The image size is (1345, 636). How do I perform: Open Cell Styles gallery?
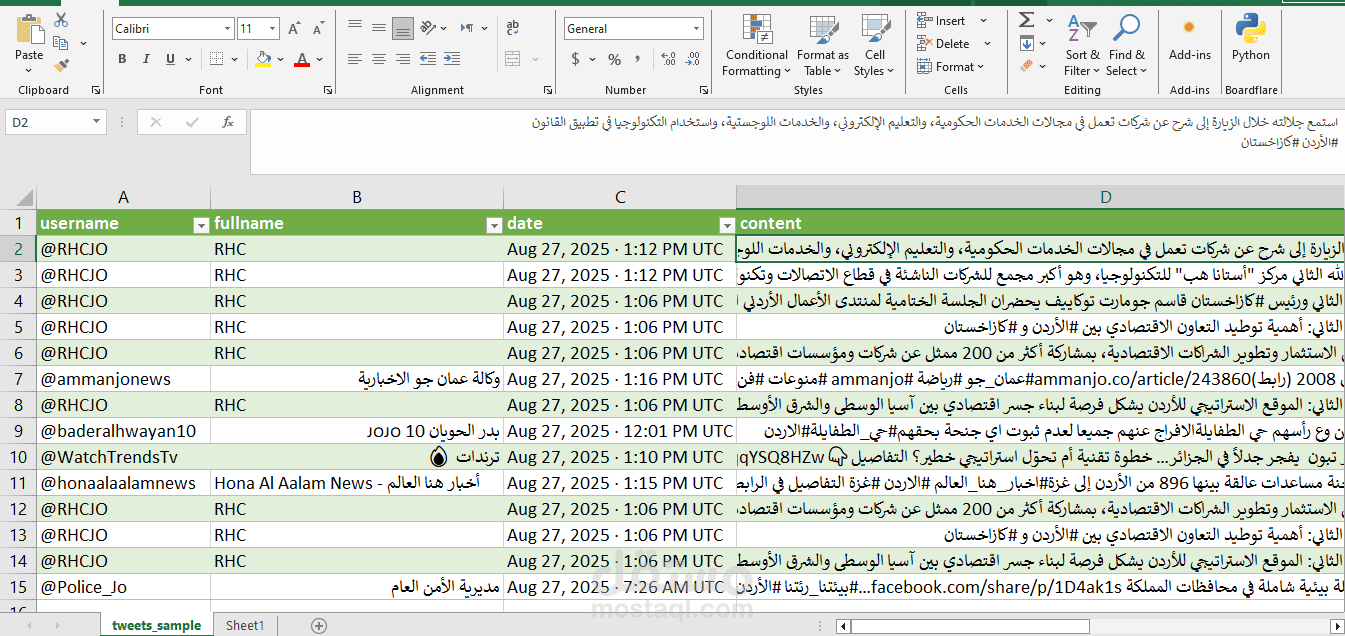pyautogui.click(x=875, y=46)
